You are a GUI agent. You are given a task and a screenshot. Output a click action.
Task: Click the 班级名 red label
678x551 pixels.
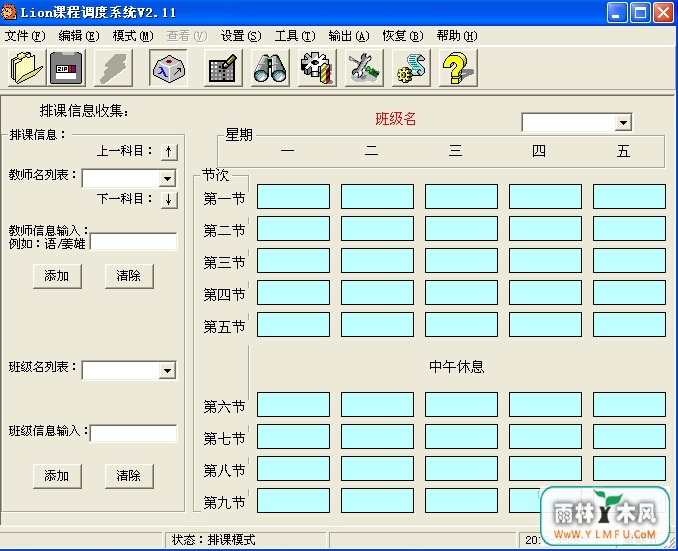coord(396,119)
